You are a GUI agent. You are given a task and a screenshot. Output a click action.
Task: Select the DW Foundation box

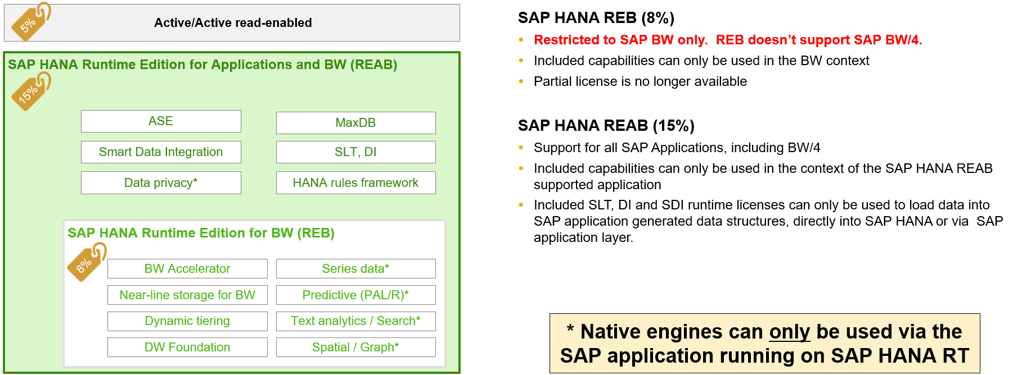click(187, 347)
